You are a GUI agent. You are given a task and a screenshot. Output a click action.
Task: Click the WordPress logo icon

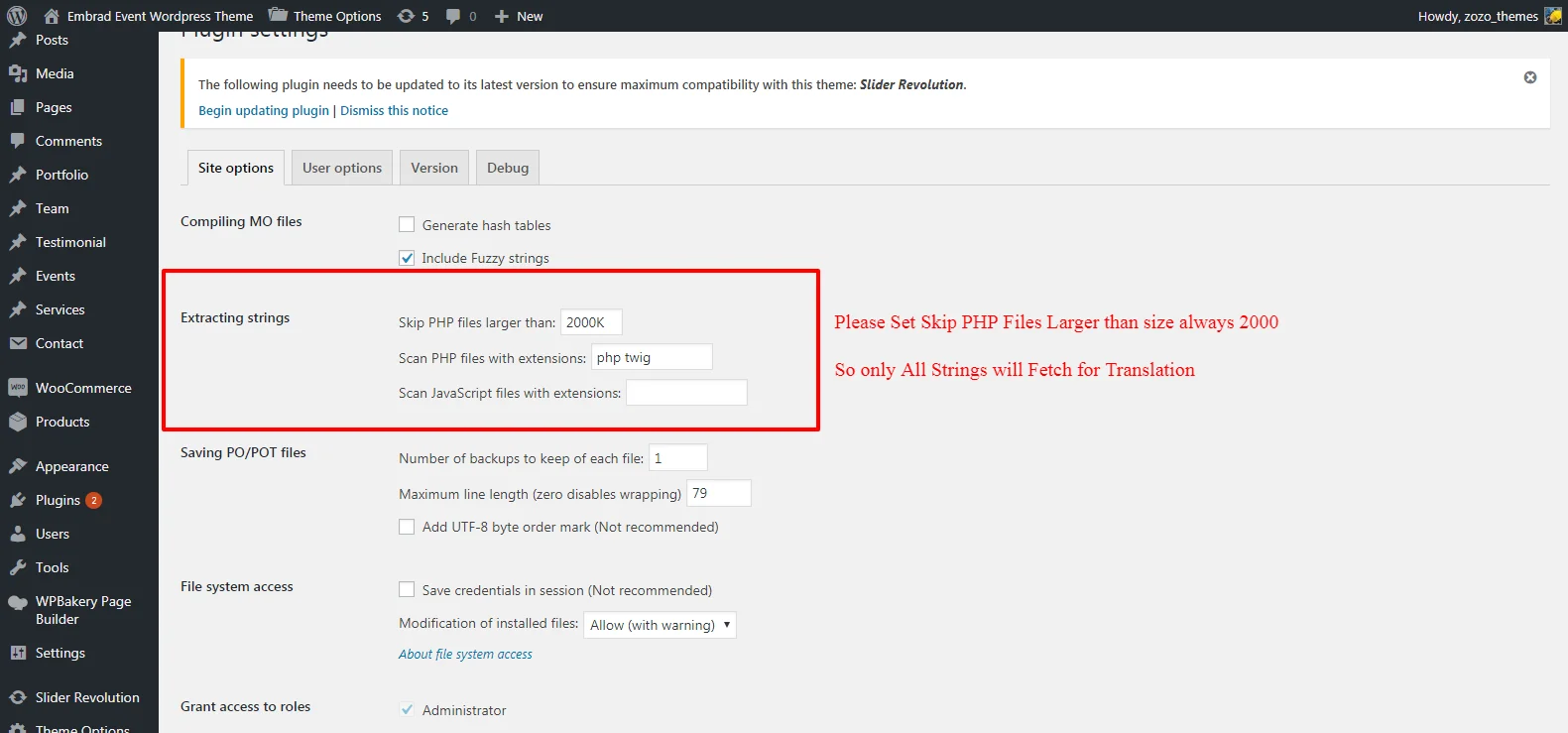tap(17, 16)
